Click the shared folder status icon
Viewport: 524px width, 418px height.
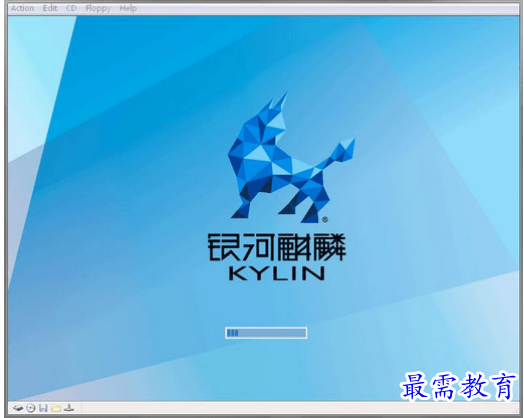pos(56,408)
